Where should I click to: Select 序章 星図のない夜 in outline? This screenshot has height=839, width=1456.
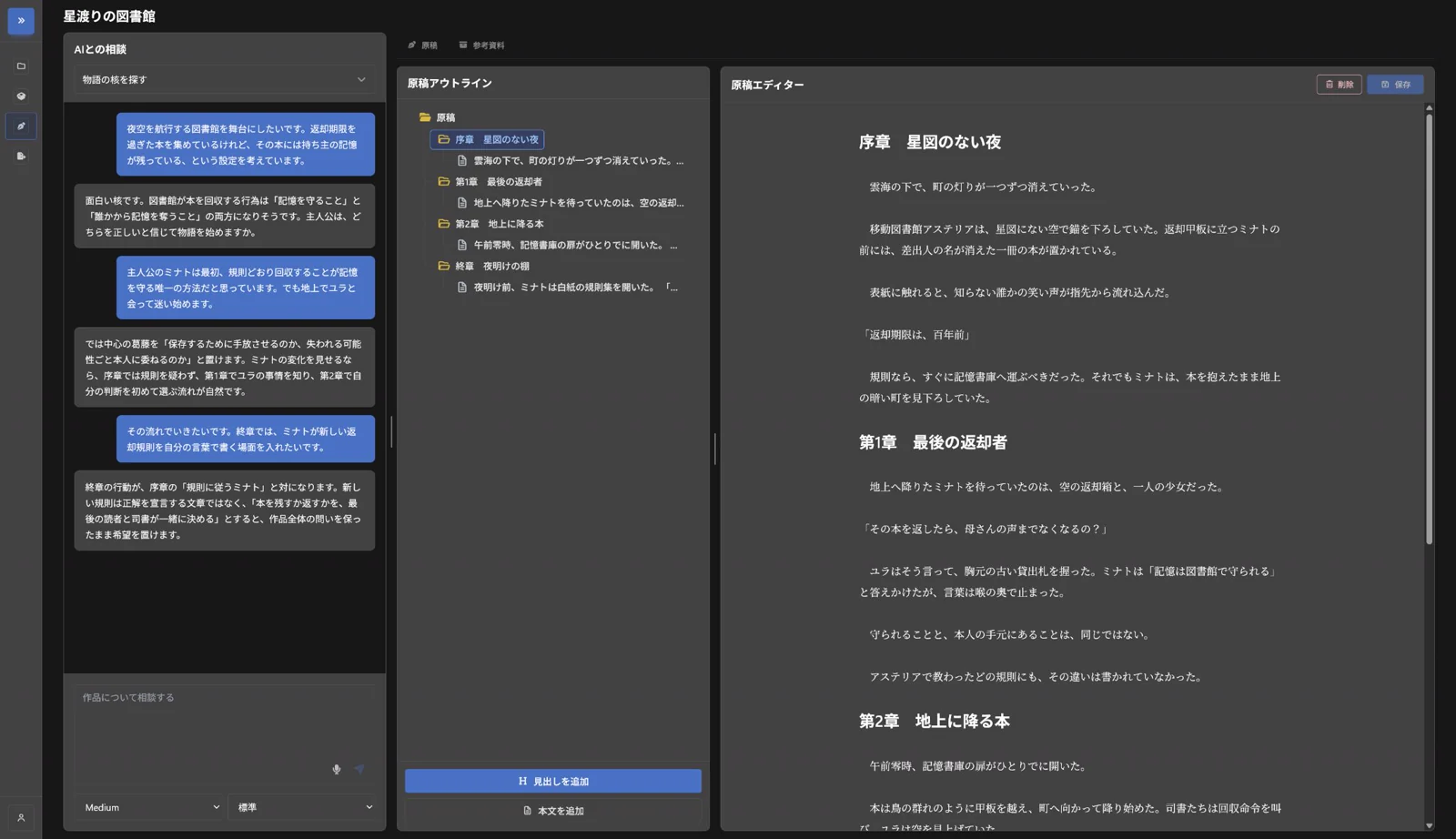[x=487, y=139]
